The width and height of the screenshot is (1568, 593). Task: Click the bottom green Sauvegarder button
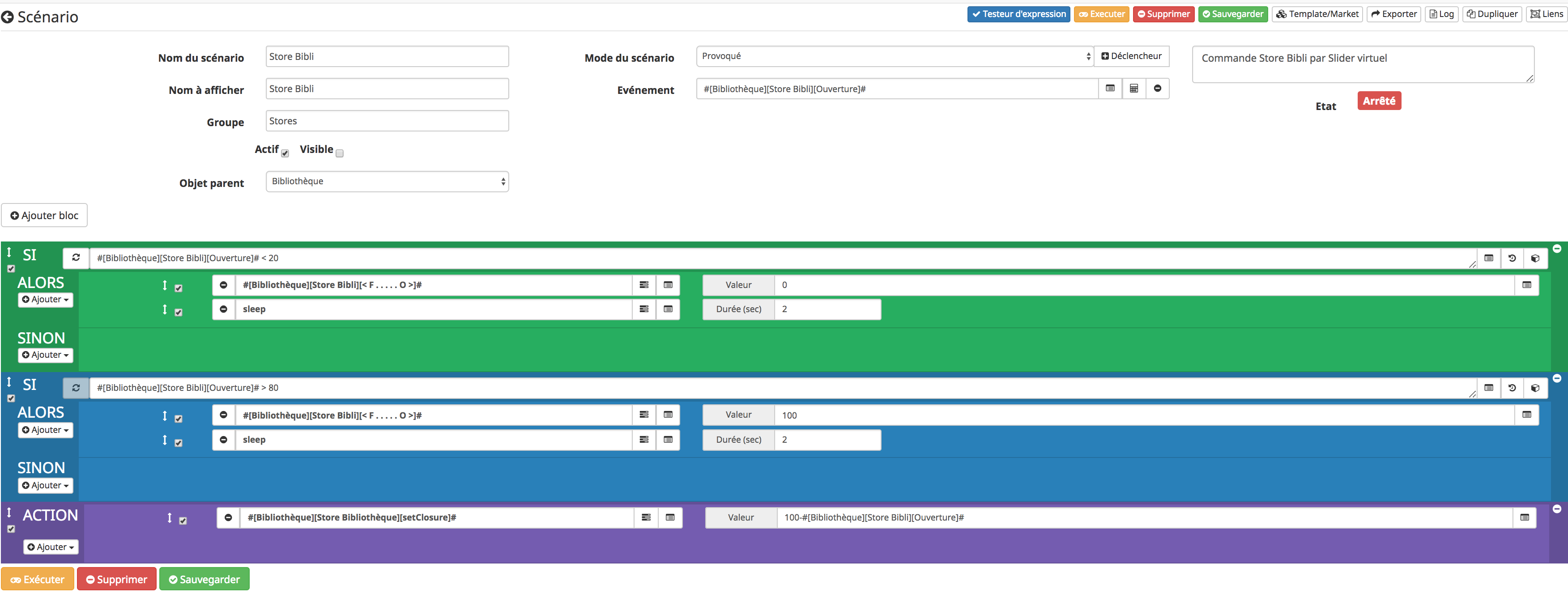tap(205, 580)
